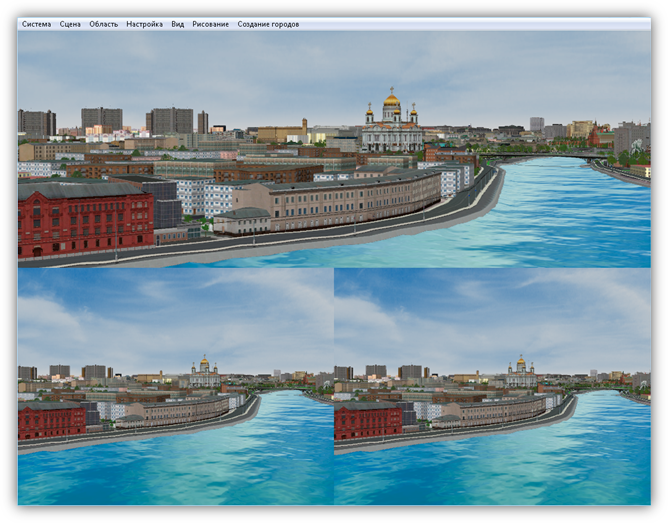Open the Система menu

(x=36, y=24)
